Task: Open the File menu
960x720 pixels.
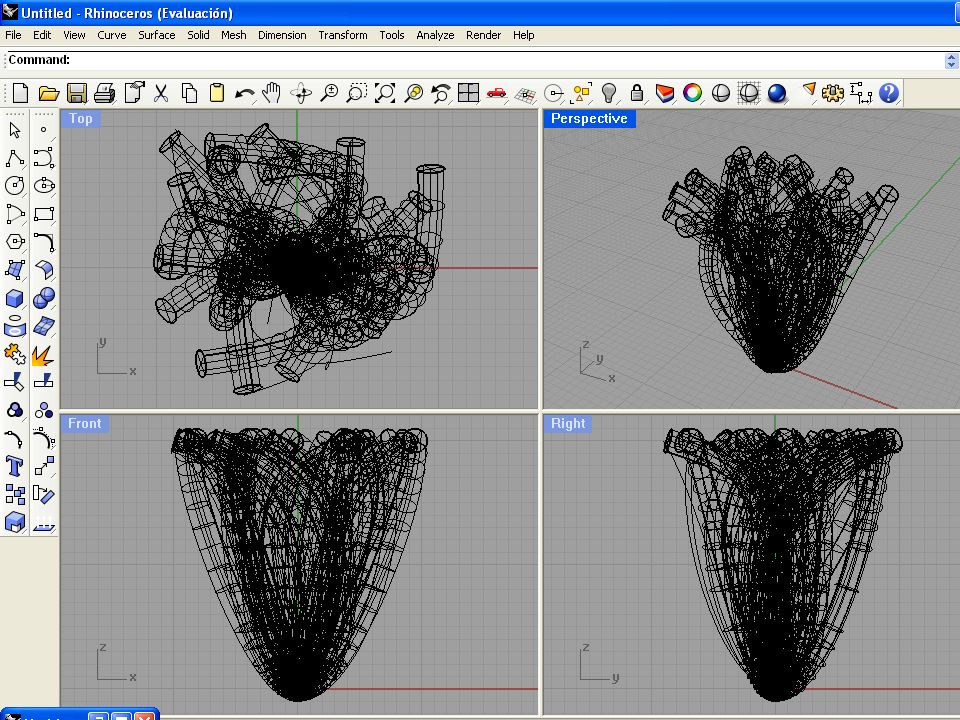Action: [13, 35]
